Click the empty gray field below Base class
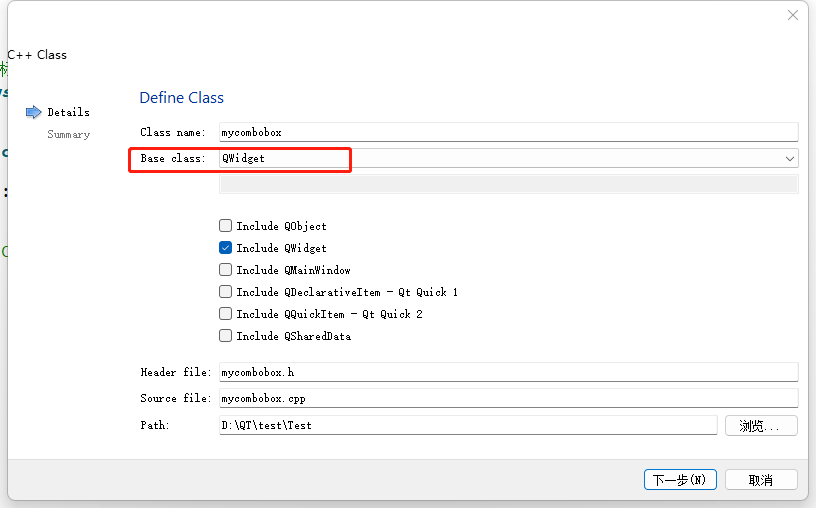Viewport: 816px width, 508px height. tap(508, 184)
